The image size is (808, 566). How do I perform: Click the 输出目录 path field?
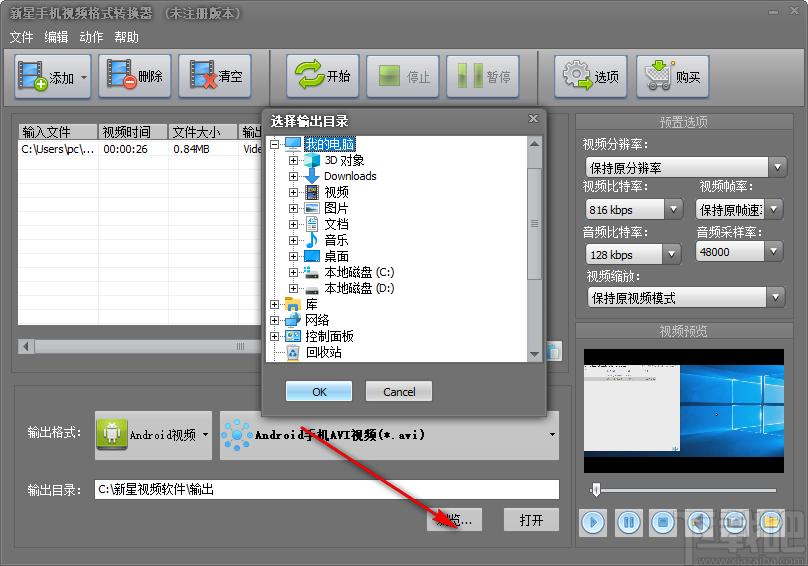pyautogui.click(x=327, y=489)
